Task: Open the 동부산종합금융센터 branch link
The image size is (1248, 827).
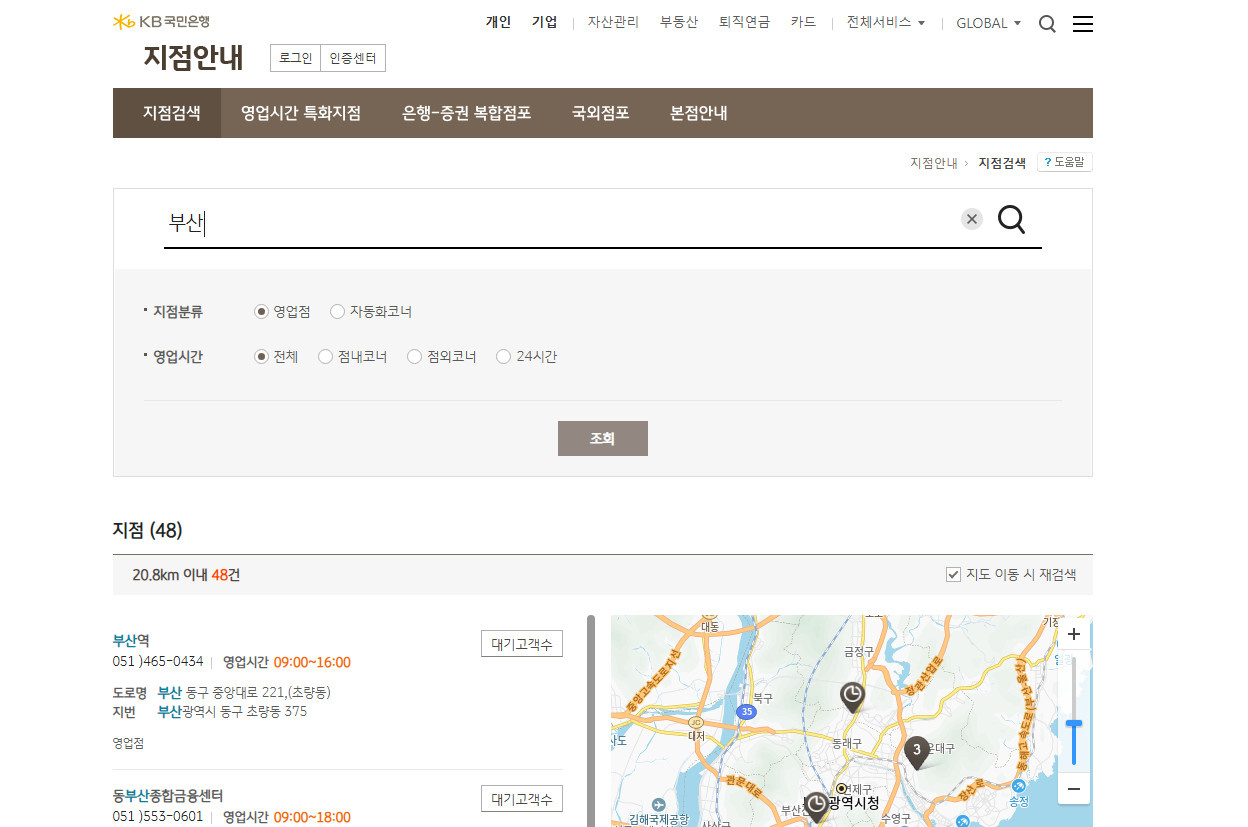Action: [x=168, y=796]
